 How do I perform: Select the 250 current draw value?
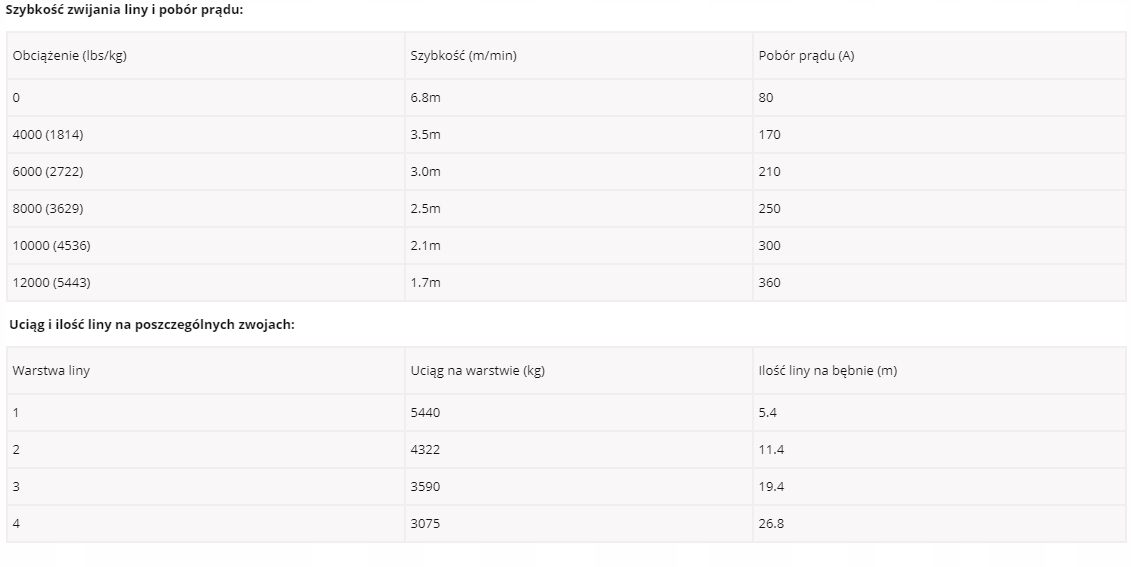[x=770, y=208]
